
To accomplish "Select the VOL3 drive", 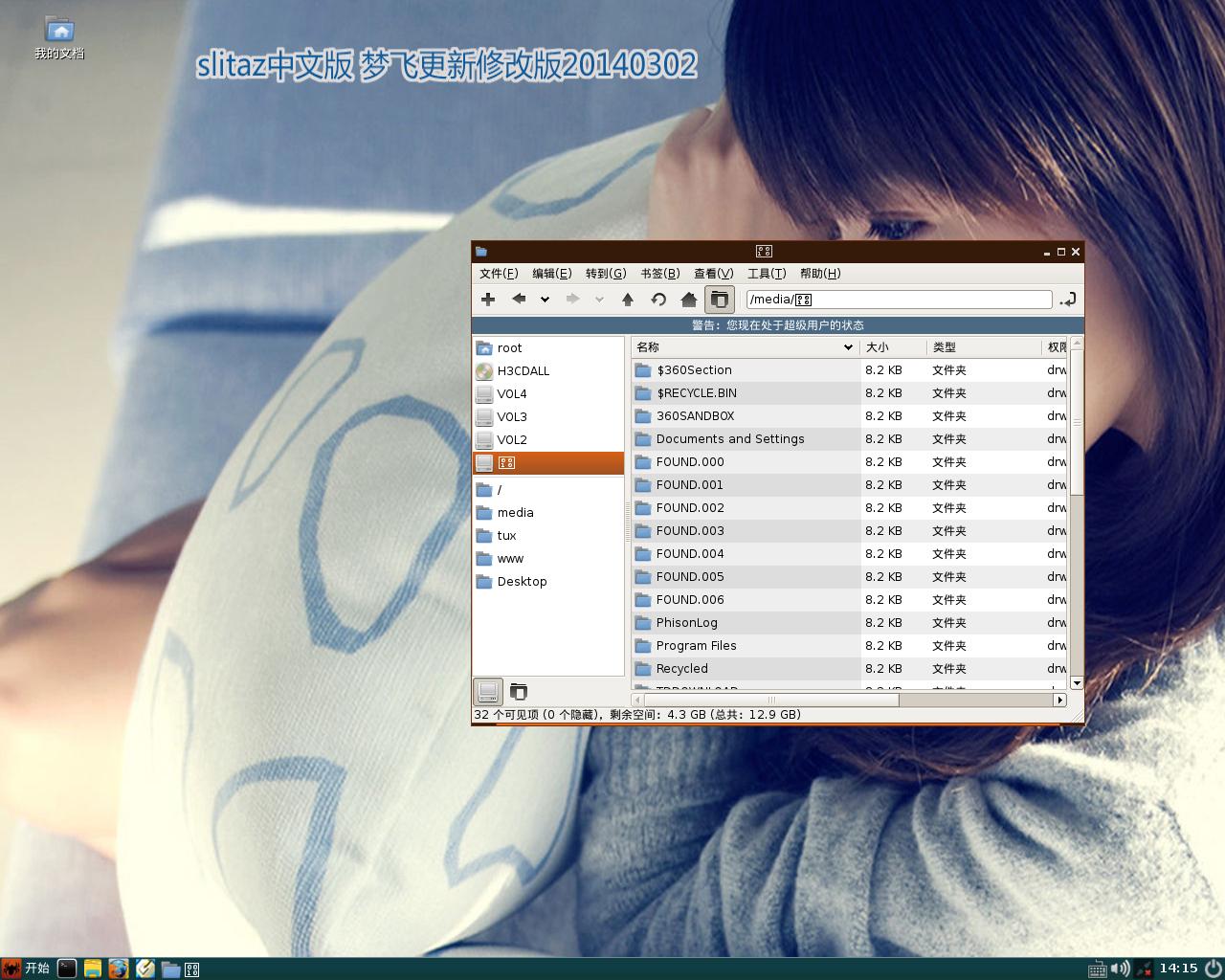I will [548, 417].
